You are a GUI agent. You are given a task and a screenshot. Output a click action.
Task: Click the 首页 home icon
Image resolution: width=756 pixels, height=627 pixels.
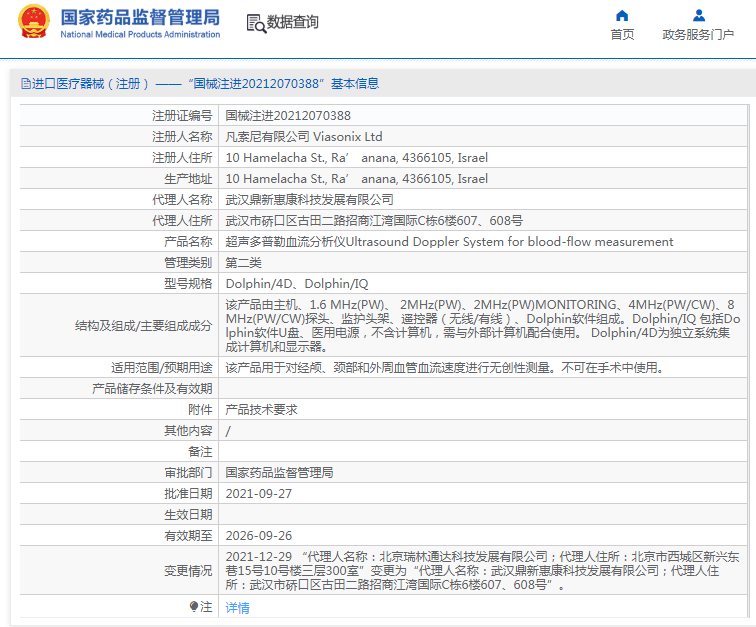point(622,16)
